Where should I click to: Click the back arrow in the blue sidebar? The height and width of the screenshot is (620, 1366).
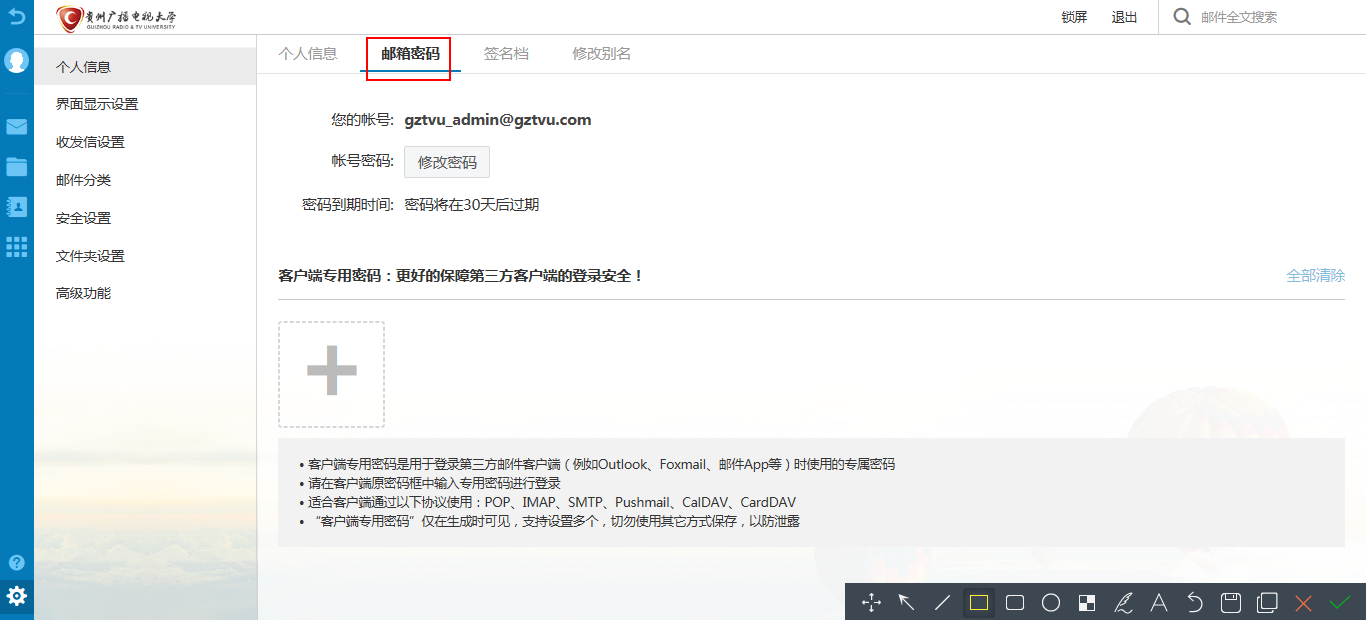(16, 16)
